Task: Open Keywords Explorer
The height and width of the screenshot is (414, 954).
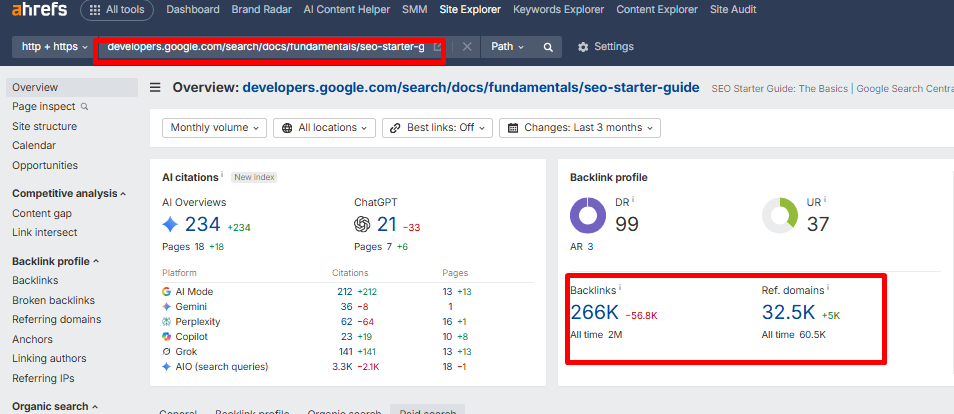Action: 559,10
